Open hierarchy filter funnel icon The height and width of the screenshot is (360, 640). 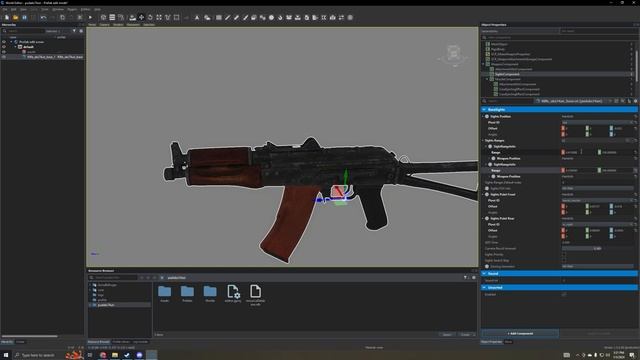click(74, 31)
